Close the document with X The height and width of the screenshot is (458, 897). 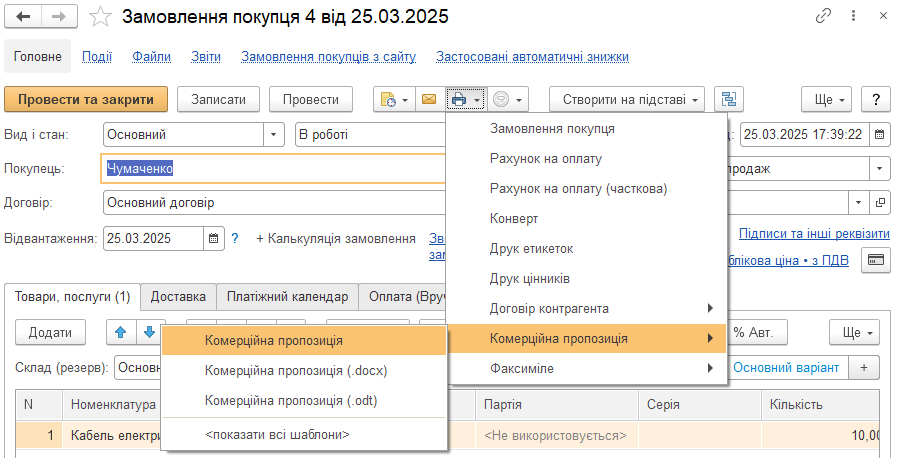(883, 16)
